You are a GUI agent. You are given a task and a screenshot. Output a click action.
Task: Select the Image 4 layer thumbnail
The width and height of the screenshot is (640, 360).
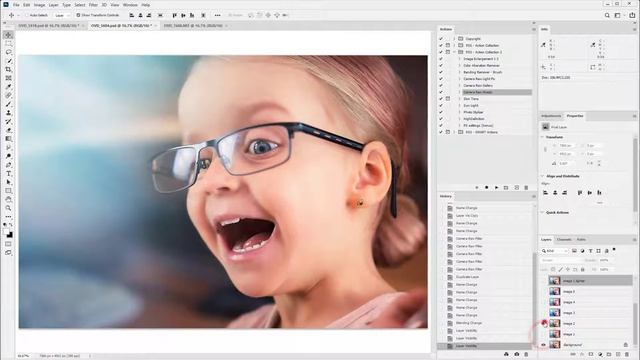[x=554, y=302]
